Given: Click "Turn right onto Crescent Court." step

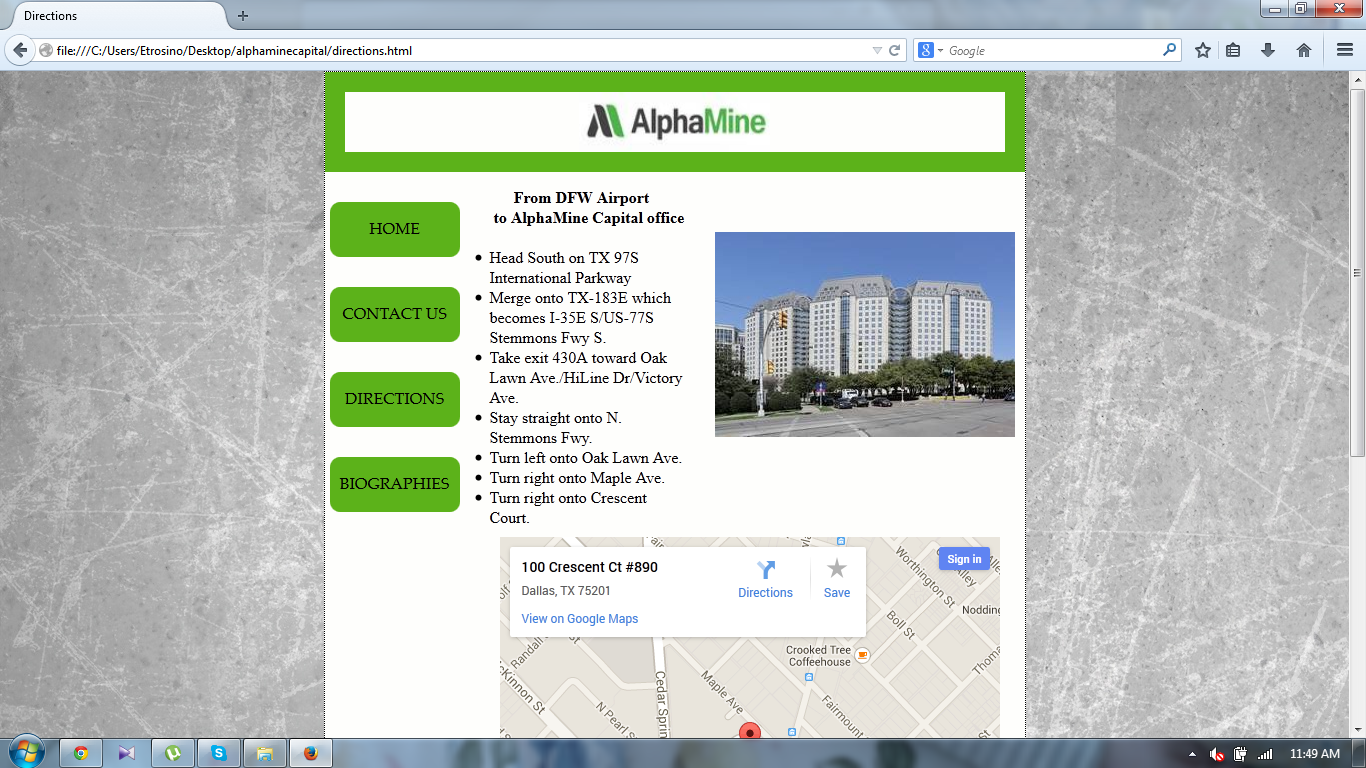Looking at the screenshot, I should tap(568, 508).
